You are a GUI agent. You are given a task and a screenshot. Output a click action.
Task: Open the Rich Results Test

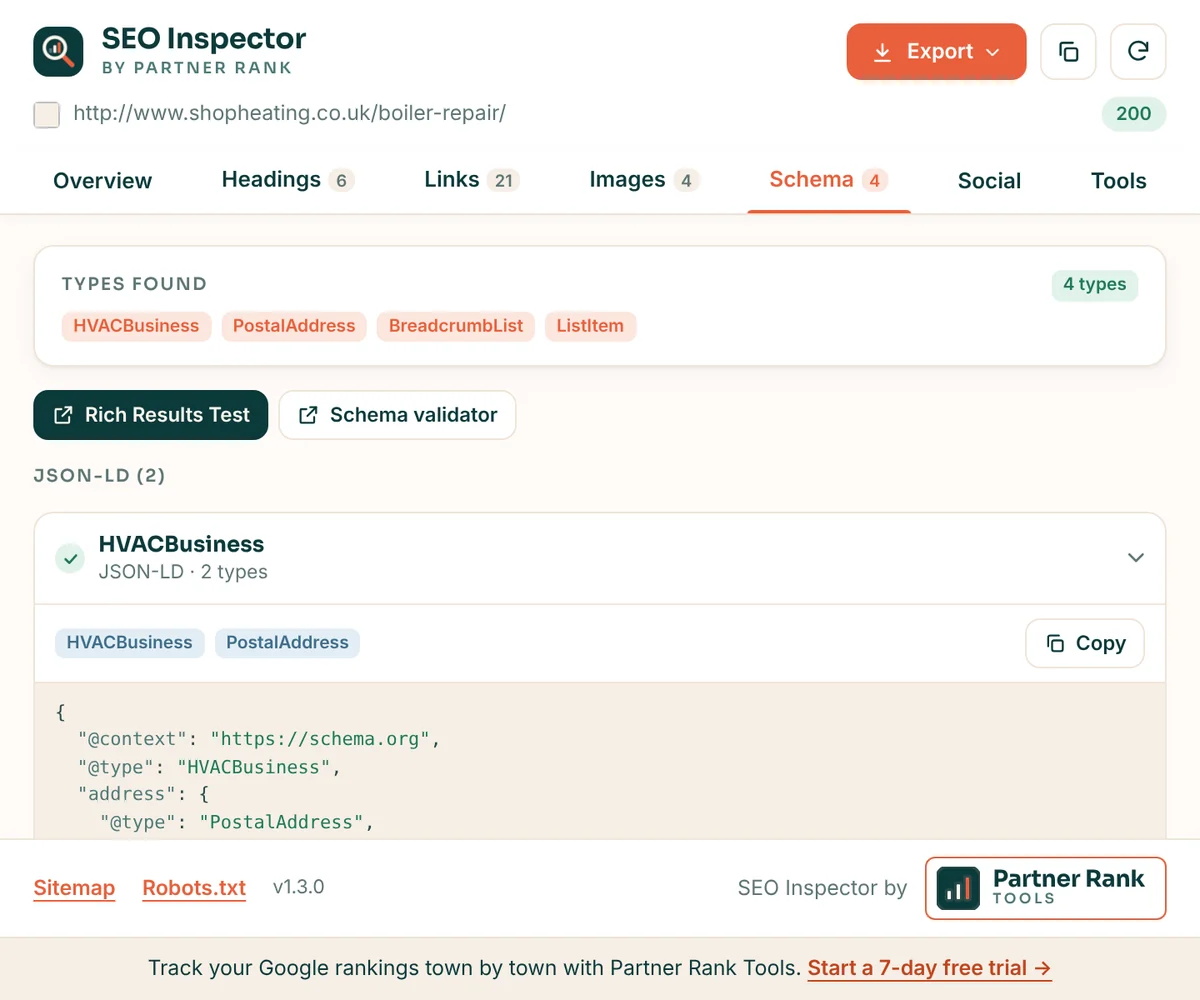coord(151,415)
